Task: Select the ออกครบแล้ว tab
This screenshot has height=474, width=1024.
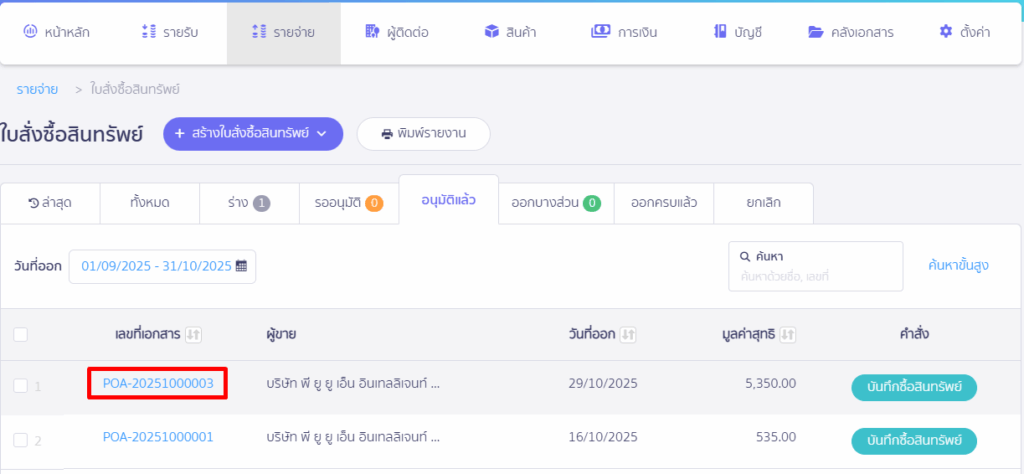Action: click(663, 203)
